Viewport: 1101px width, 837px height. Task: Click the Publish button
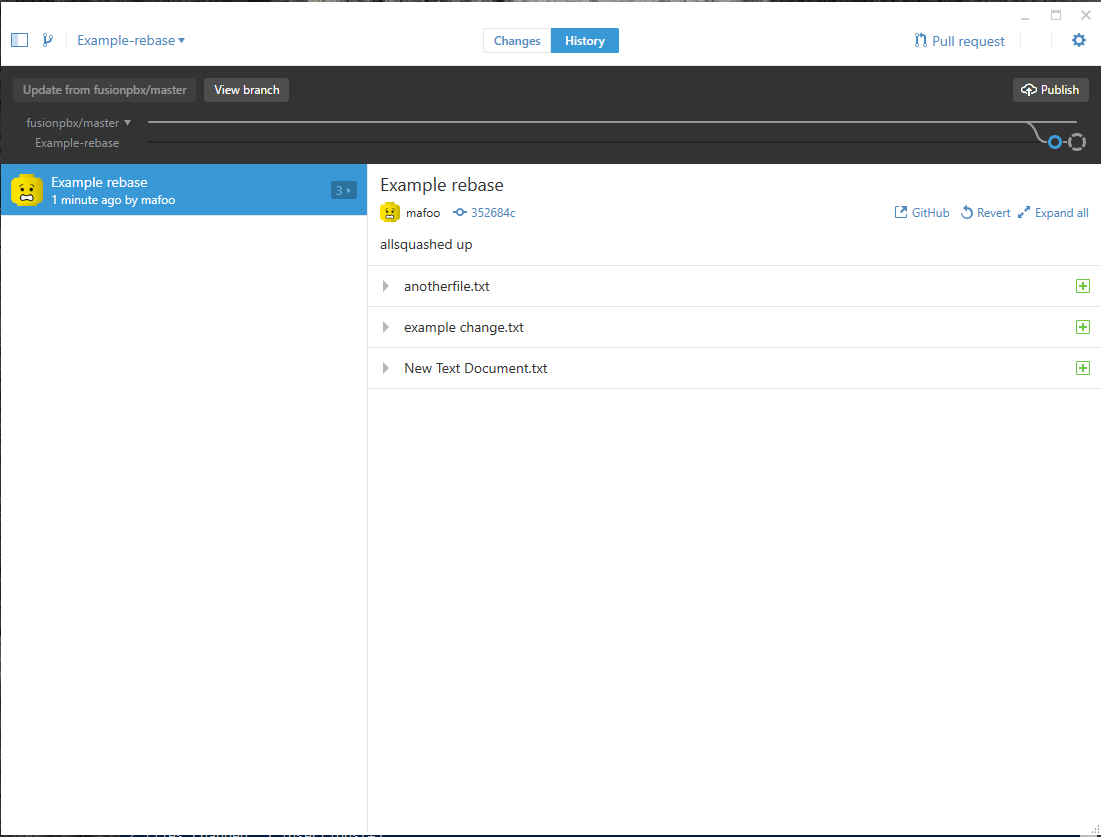[x=1050, y=90]
